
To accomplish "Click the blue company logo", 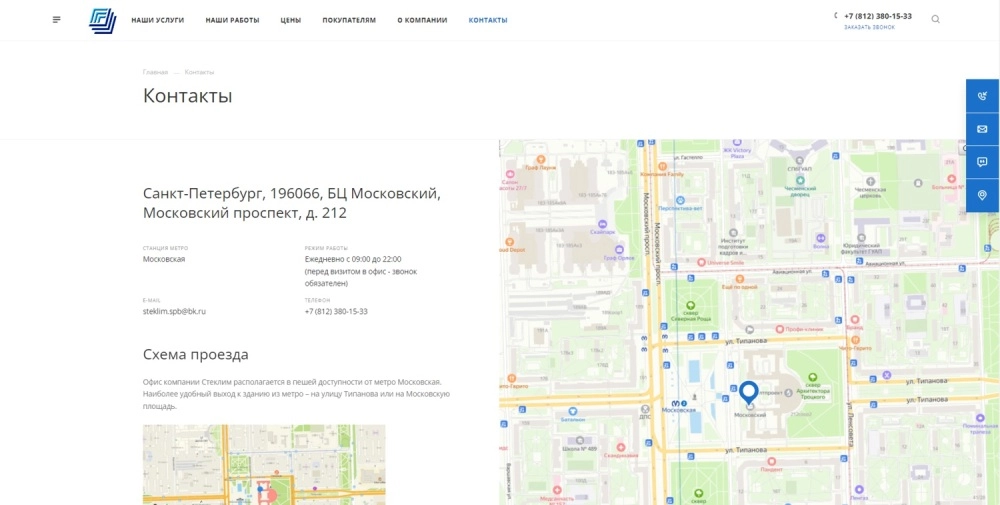I will pyautogui.click(x=102, y=20).
